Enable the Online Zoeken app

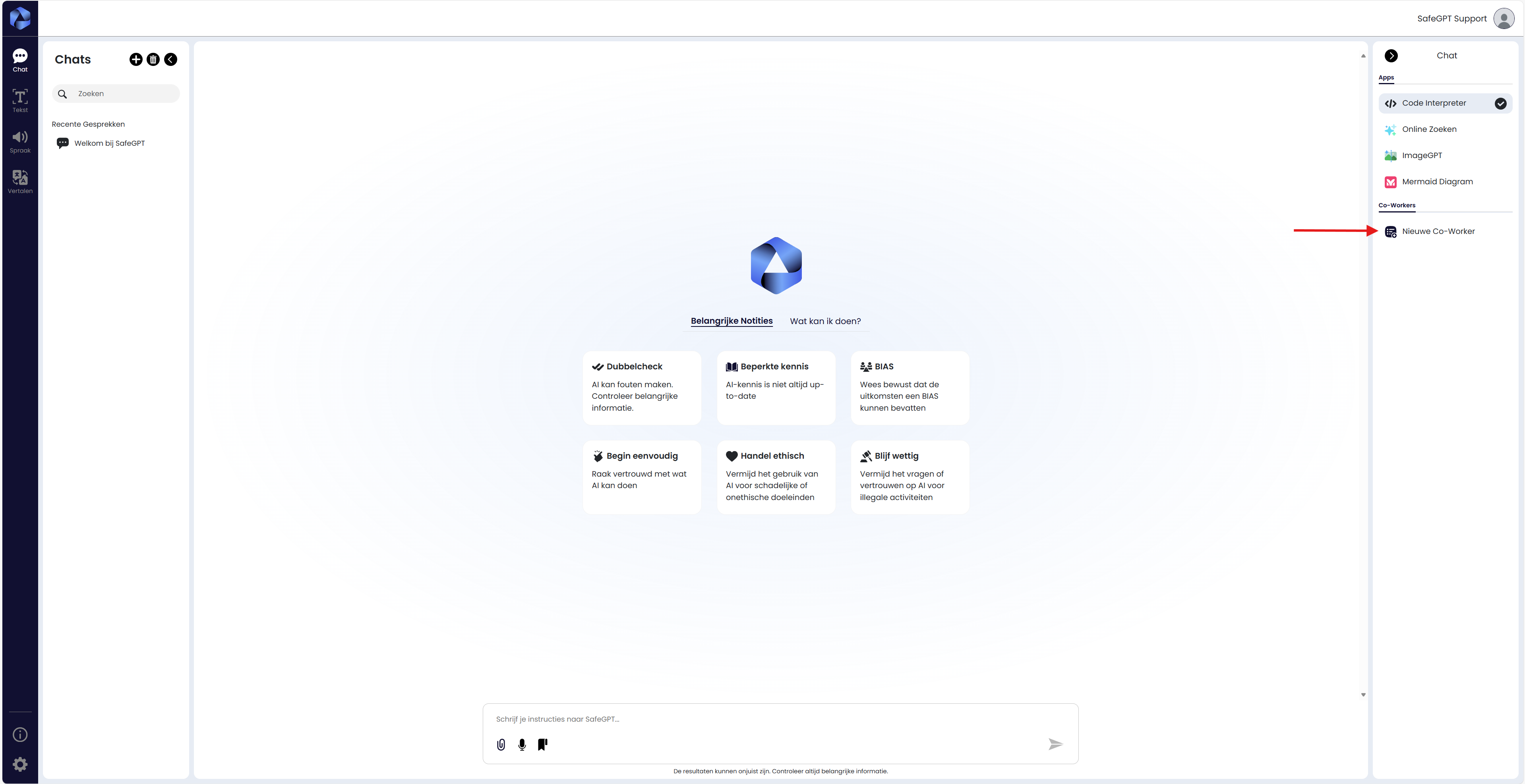(1428, 129)
